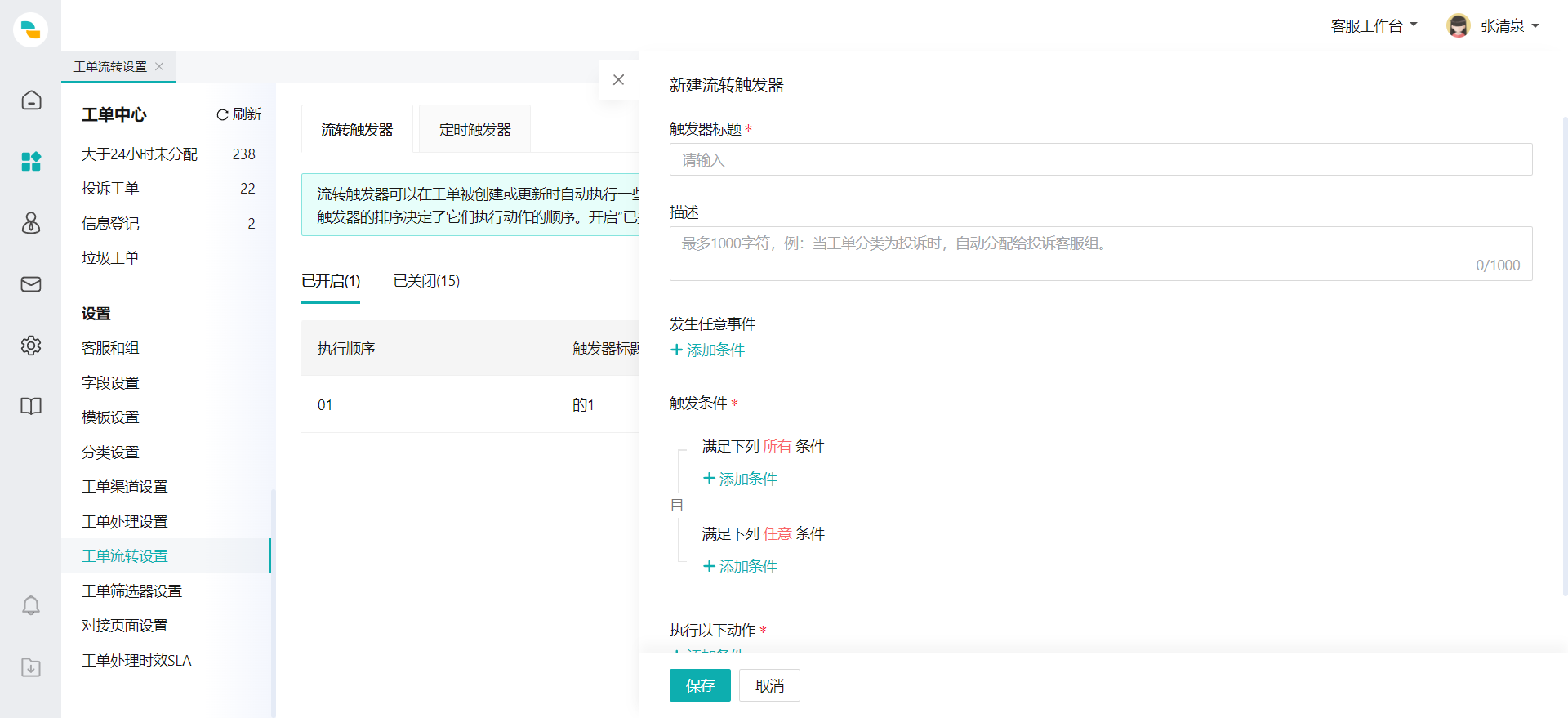Open the settings gear icon in sidebar

[x=31, y=346]
